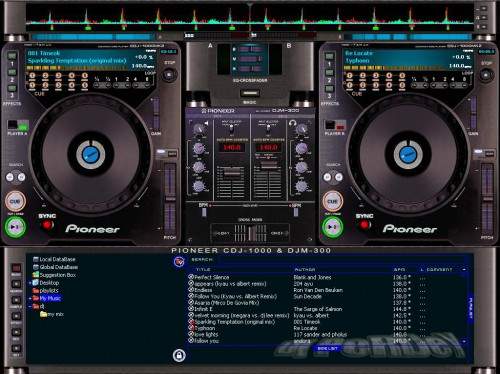Click the top red button in the browser sidebar

coord(16,268)
